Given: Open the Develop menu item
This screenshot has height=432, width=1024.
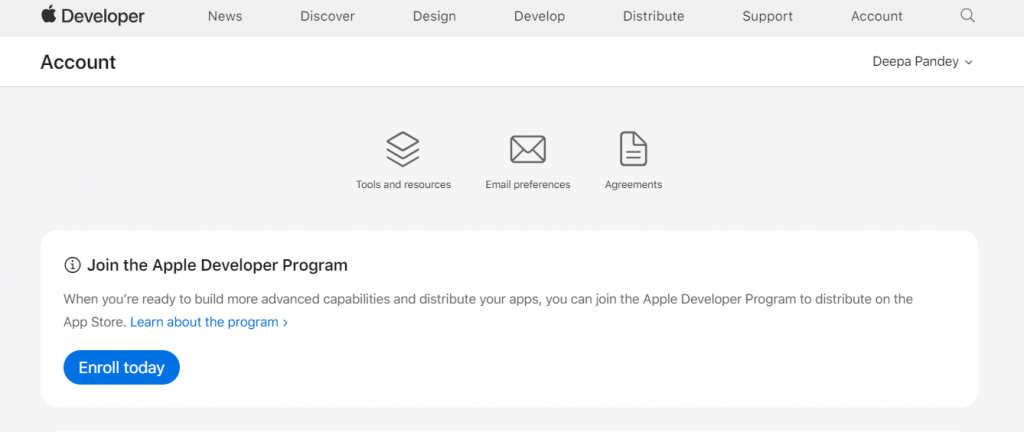Looking at the screenshot, I should pos(539,16).
